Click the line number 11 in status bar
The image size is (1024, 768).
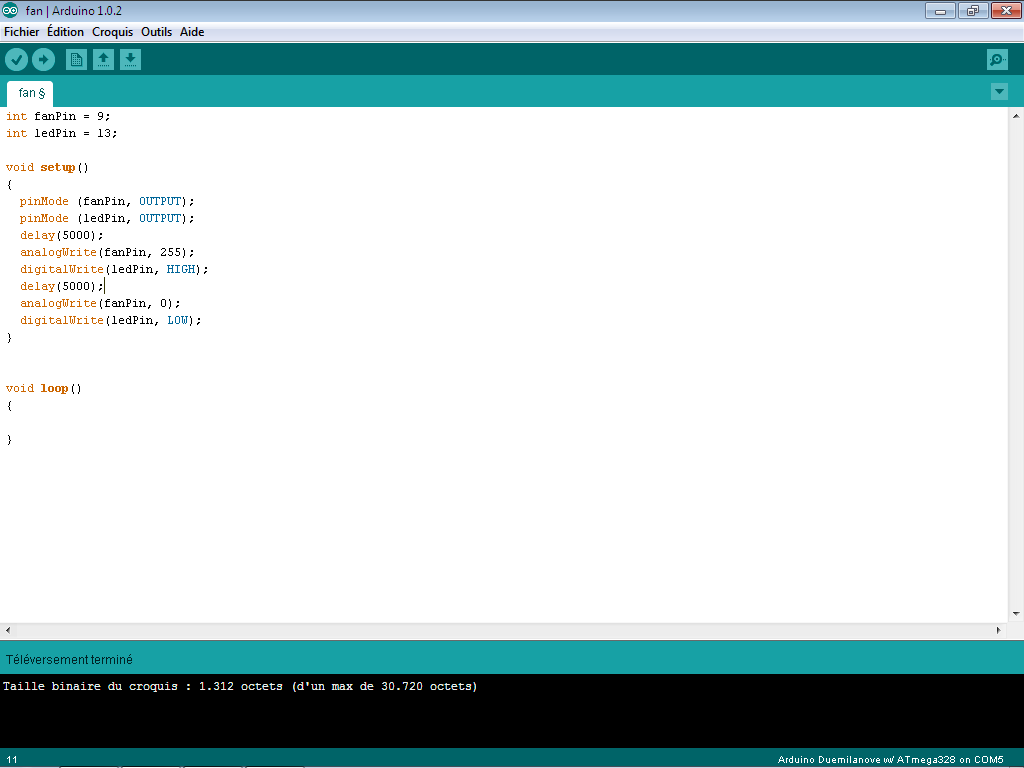tap(12, 760)
